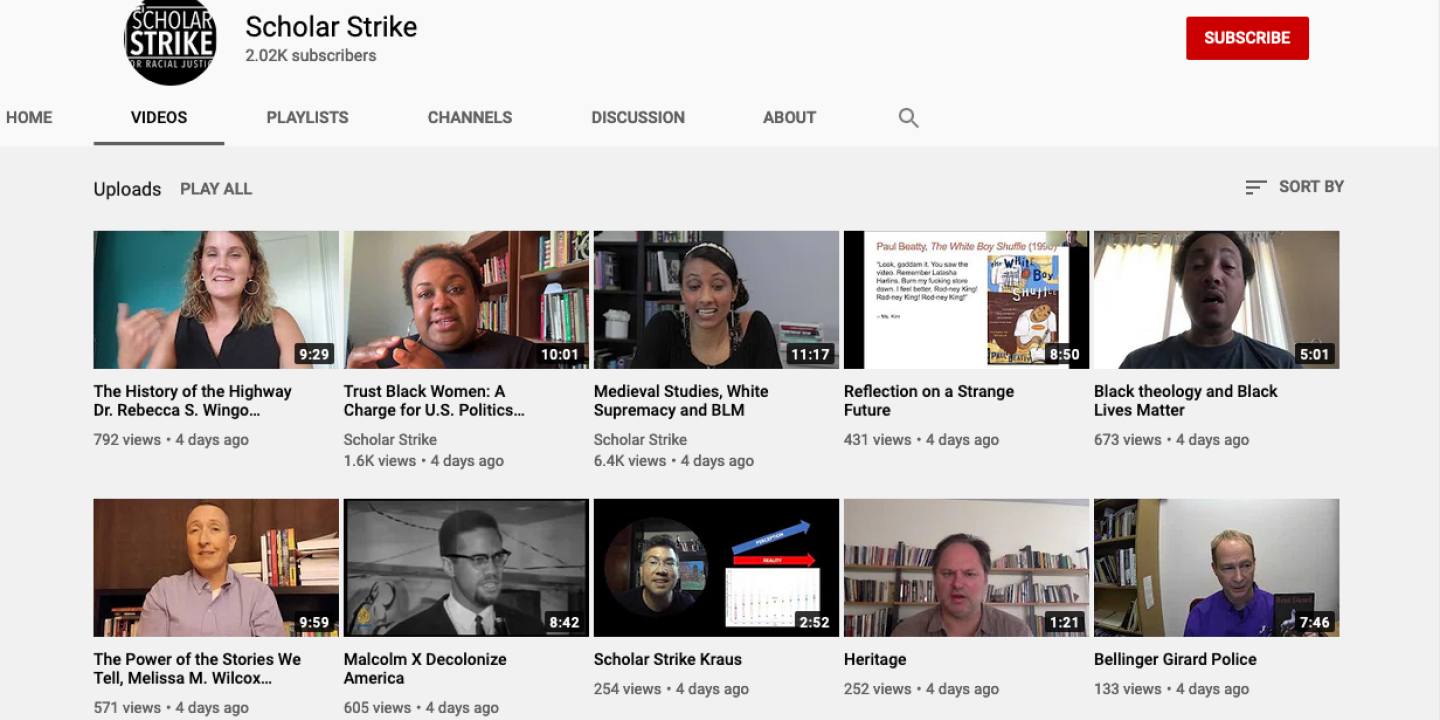View the Discussion tab
This screenshot has height=720, width=1440.
[638, 117]
